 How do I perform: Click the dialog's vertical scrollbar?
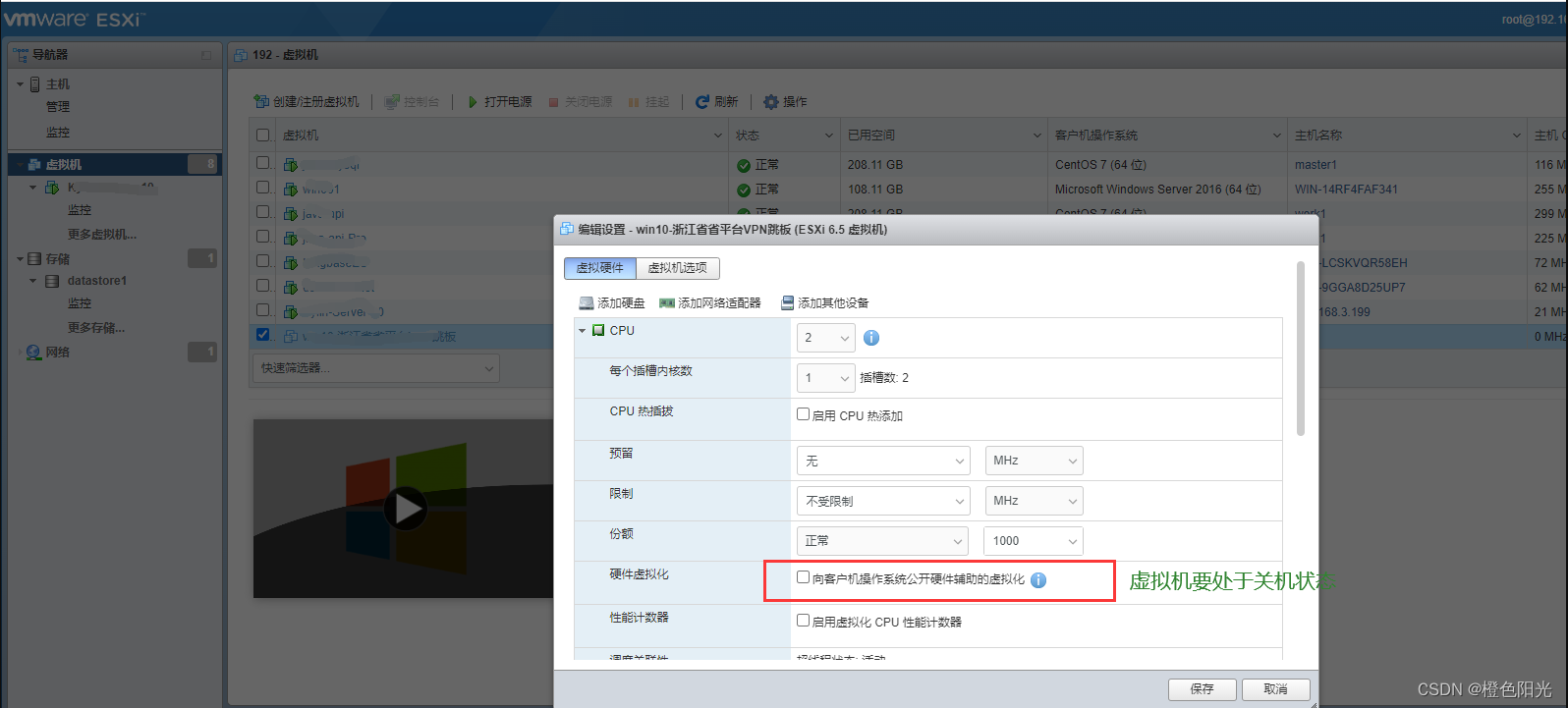[1301, 348]
